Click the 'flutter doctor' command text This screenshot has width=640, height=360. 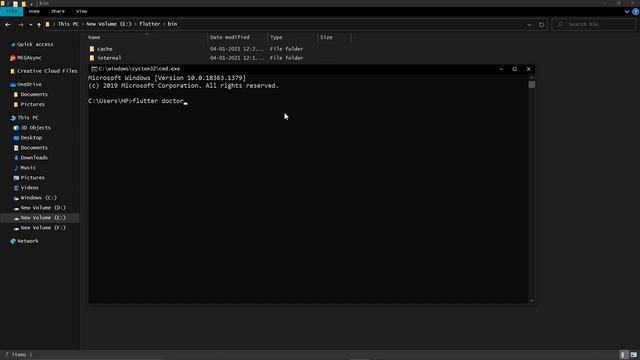(158, 101)
